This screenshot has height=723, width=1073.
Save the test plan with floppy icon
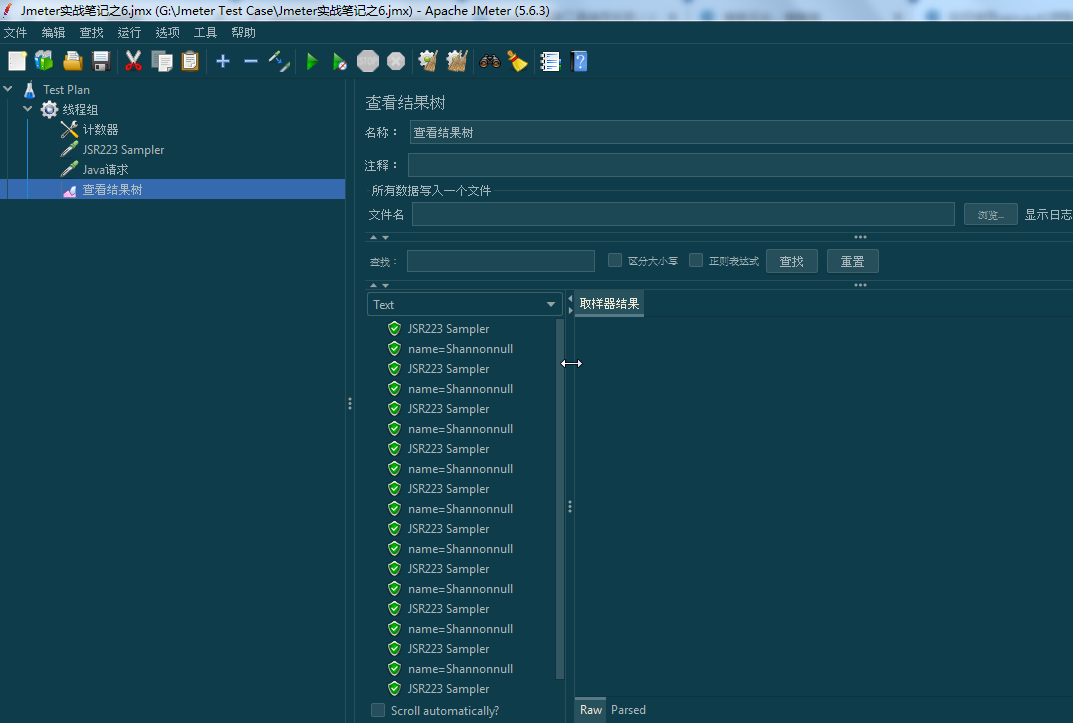click(101, 62)
